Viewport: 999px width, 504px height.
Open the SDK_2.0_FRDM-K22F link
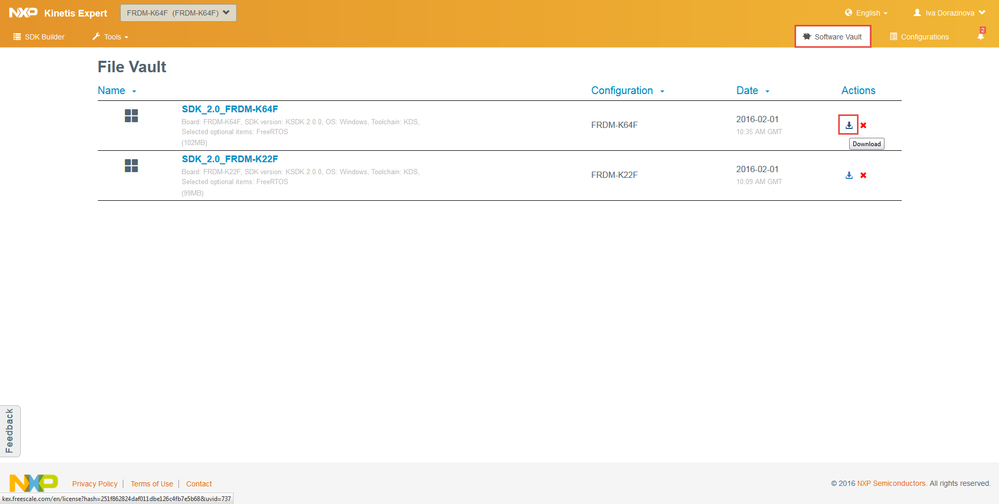tap(230, 159)
